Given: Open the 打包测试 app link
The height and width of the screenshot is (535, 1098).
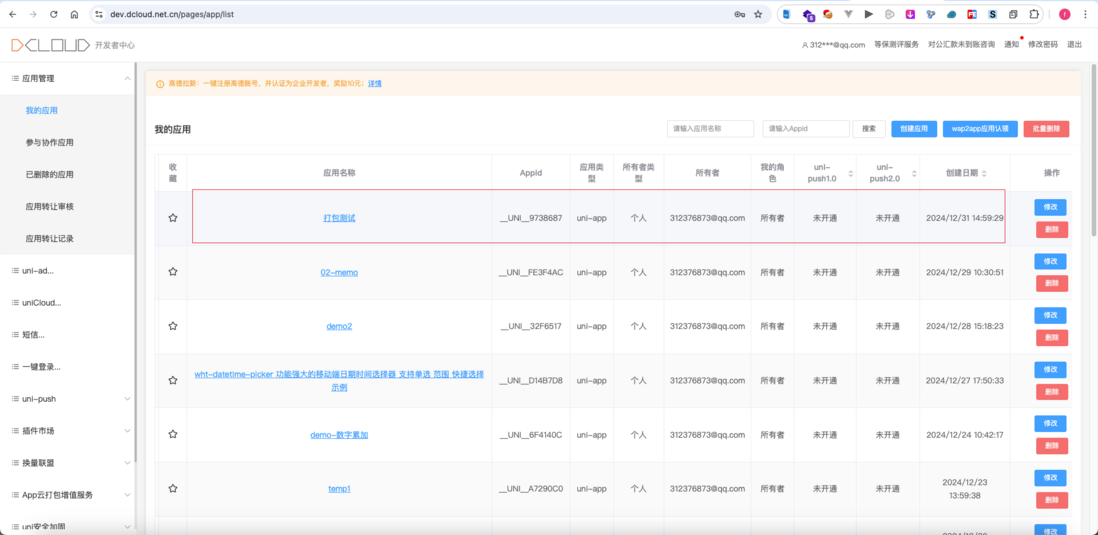Looking at the screenshot, I should pos(340,218).
